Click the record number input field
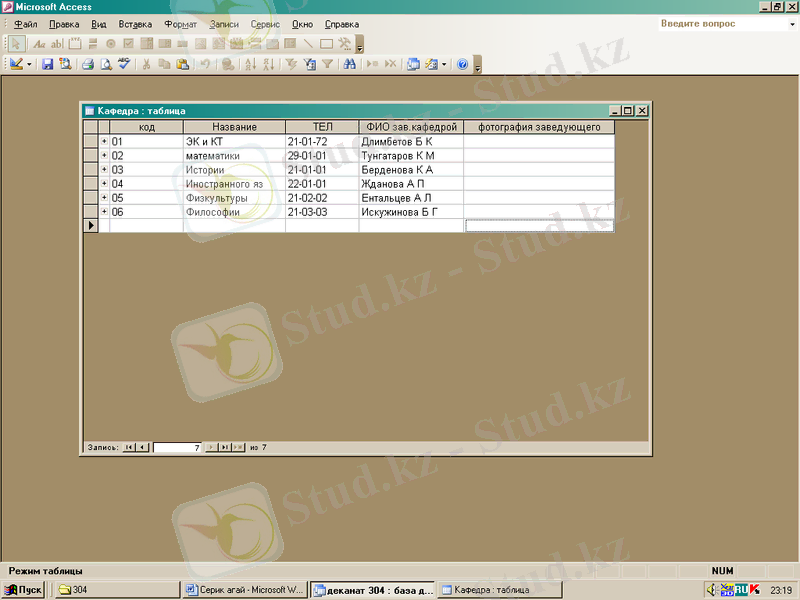800x600 pixels. click(x=177, y=448)
